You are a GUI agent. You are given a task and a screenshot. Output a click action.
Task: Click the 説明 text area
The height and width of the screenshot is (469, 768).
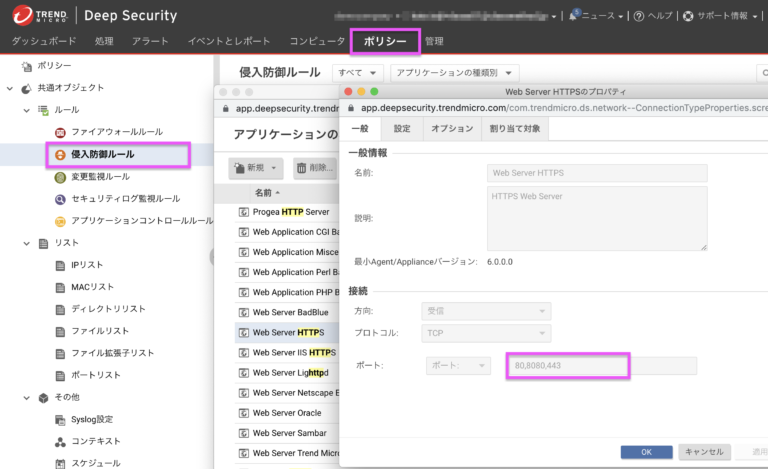[597, 218]
